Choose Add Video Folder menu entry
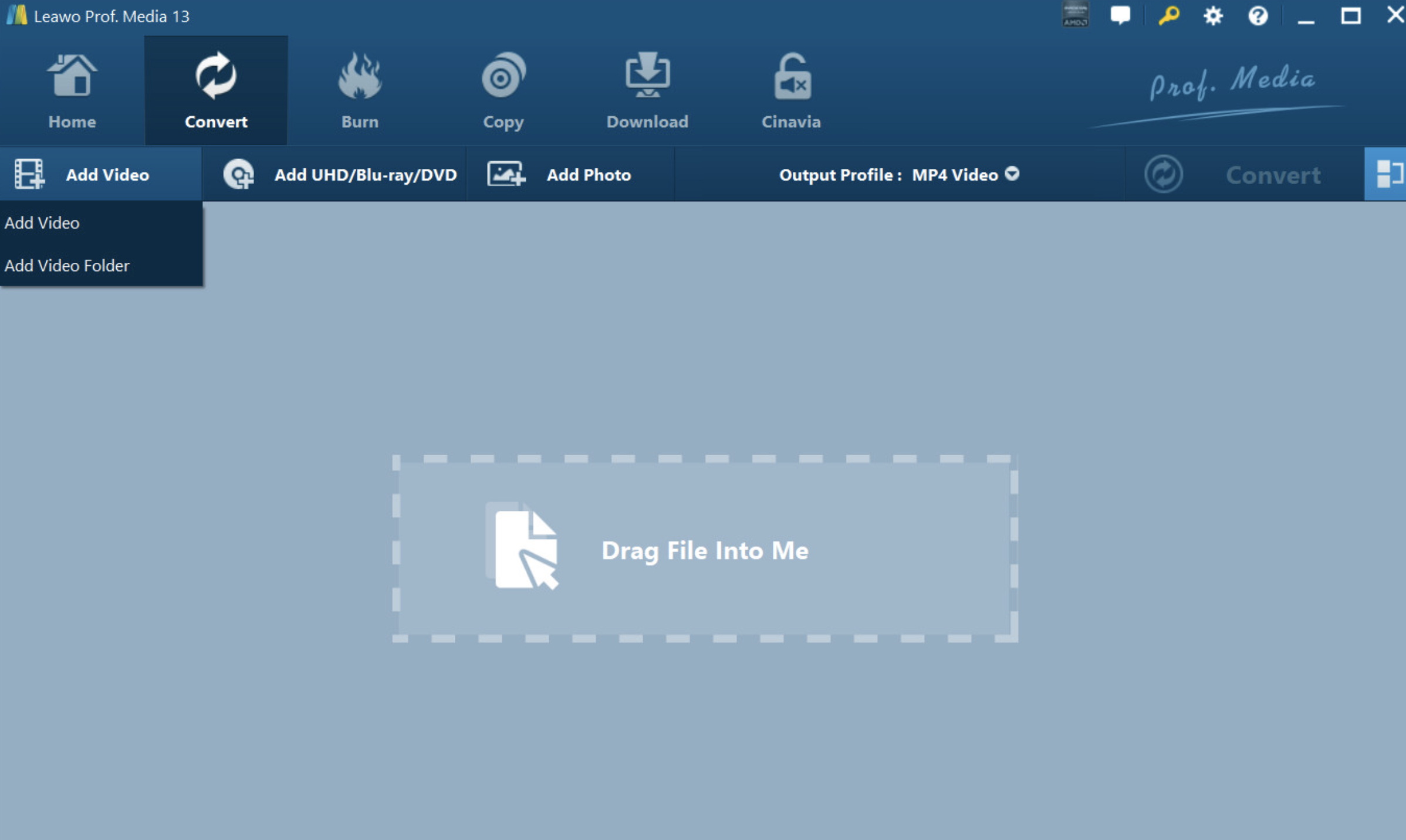This screenshot has width=1406, height=840. [101, 265]
